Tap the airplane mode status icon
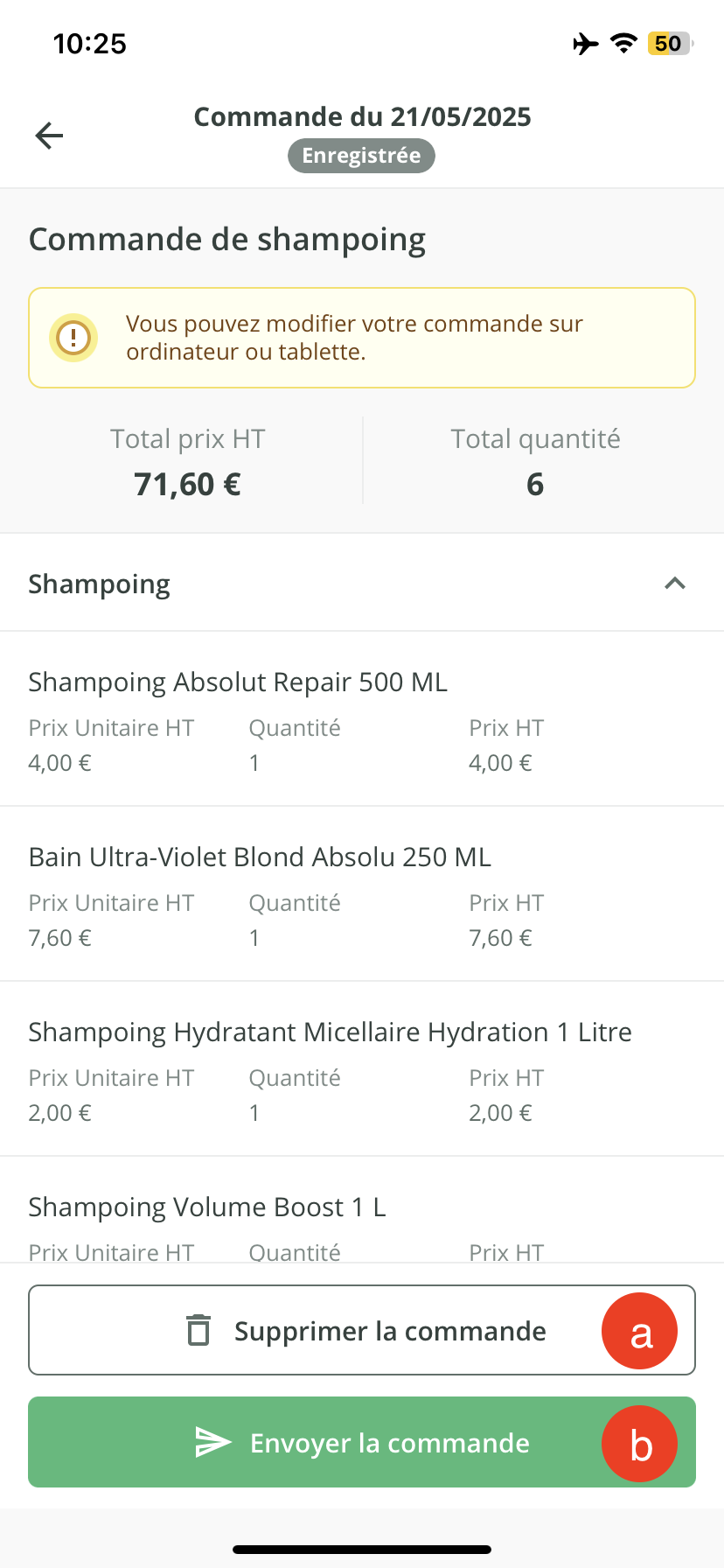This screenshot has height=1568, width=724. [x=586, y=44]
